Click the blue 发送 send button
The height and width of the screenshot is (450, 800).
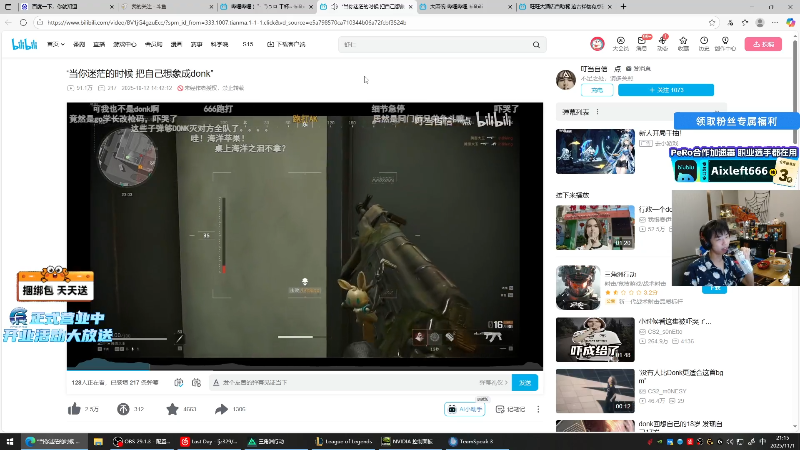point(525,383)
